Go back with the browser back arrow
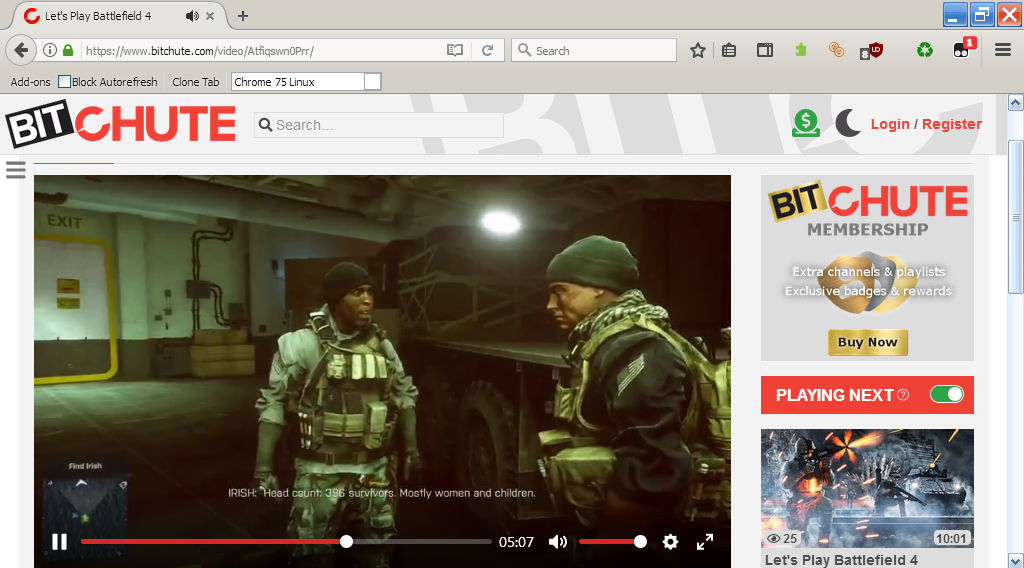Screen dimensions: 1024x568 (21, 50)
